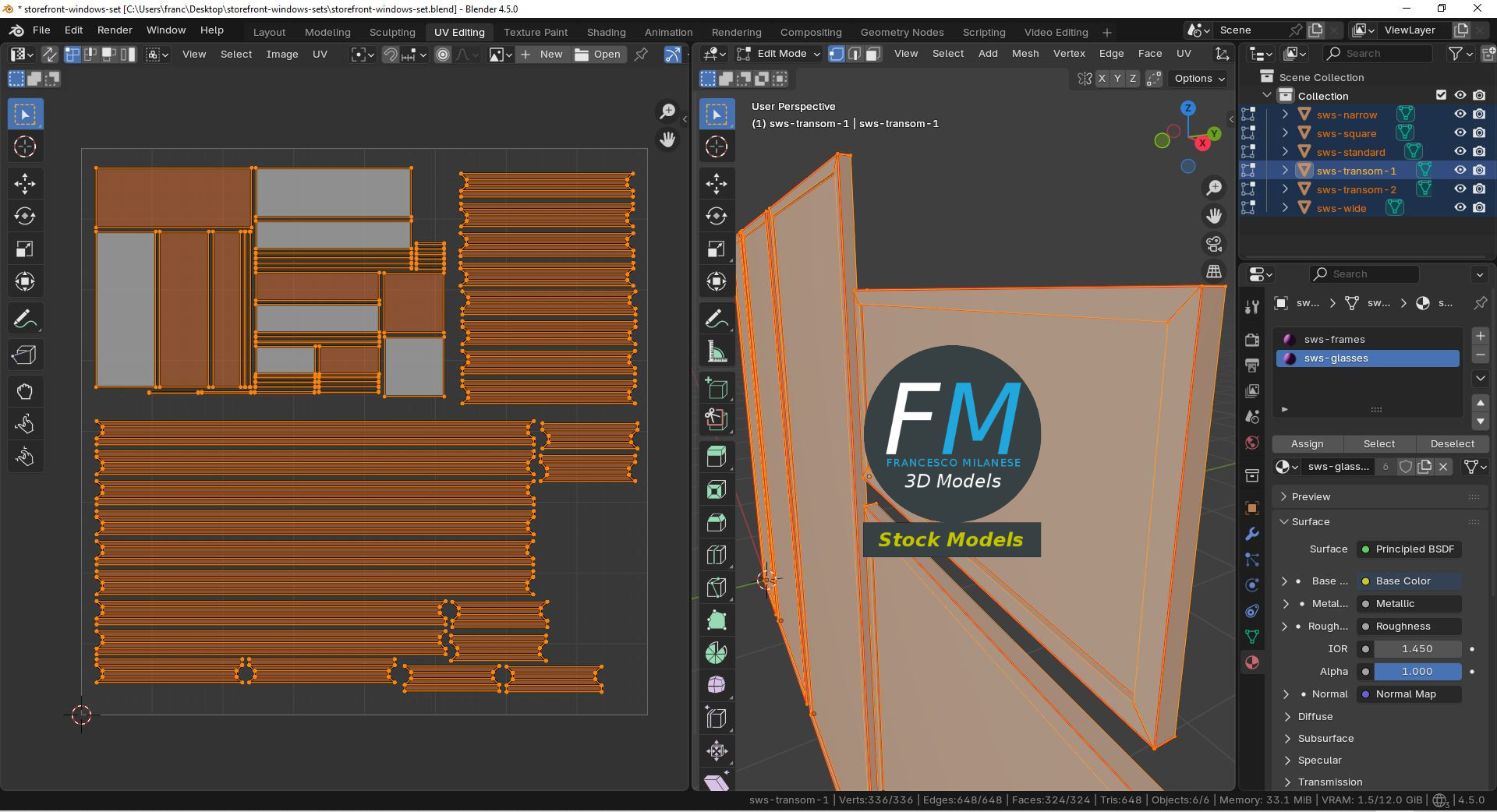The image size is (1497, 812).
Task: Switch to the Shading workspace tab
Action: coord(606,32)
